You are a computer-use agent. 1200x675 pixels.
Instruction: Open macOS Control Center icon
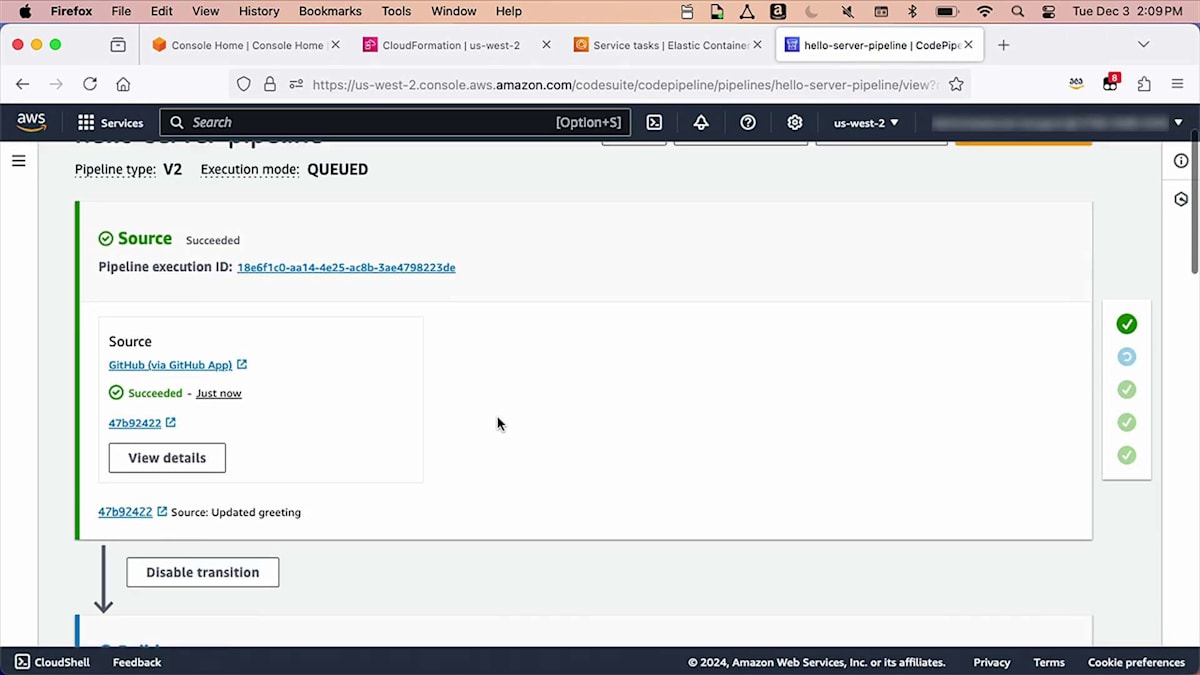coord(1048,11)
